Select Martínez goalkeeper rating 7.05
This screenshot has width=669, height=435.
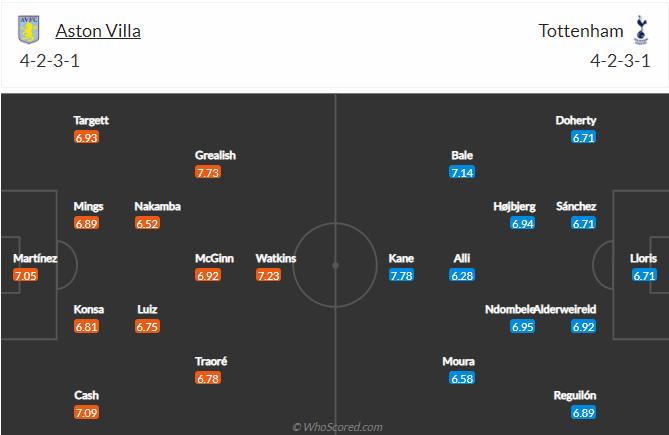(25, 275)
